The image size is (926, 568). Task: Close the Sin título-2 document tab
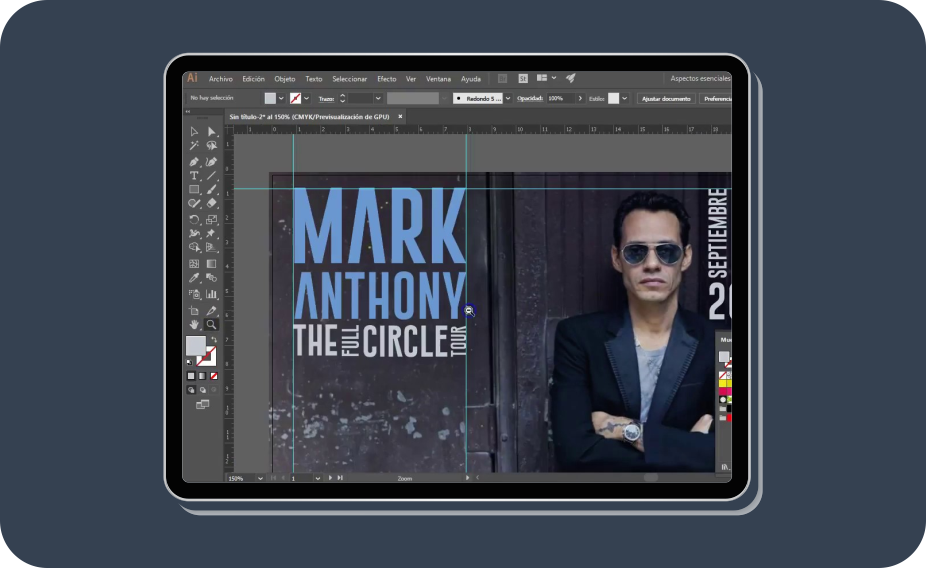pyautogui.click(x=400, y=117)
